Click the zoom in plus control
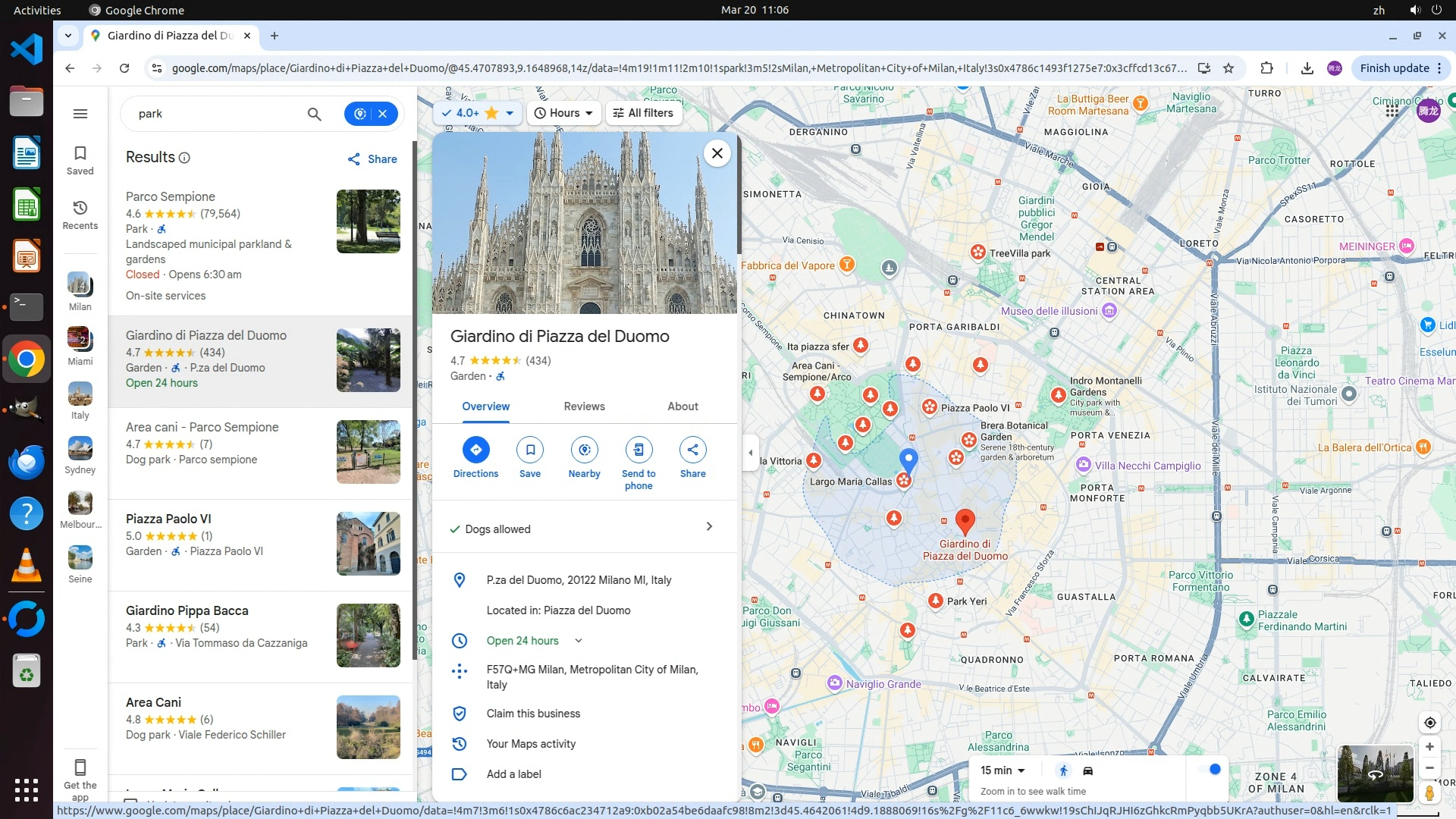Viewport: 1456px width, 819px height. tap(1429, 747)
